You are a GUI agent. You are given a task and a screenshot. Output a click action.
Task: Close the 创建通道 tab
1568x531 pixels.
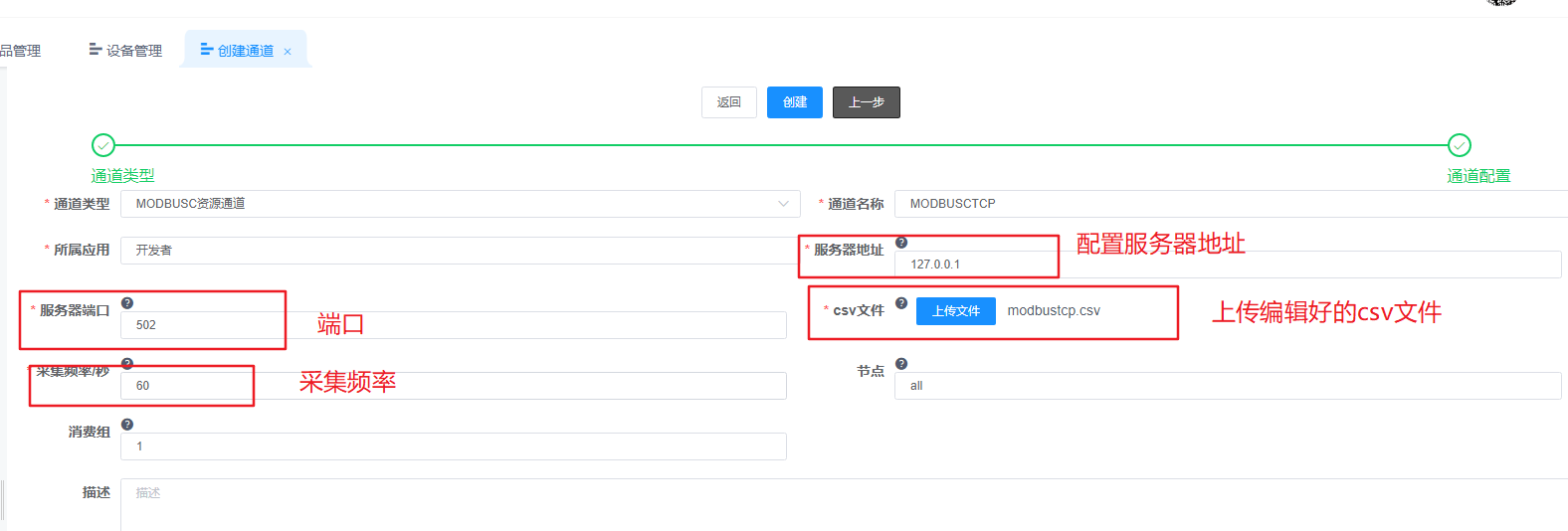pyautogui.click(x=288, y=52)
